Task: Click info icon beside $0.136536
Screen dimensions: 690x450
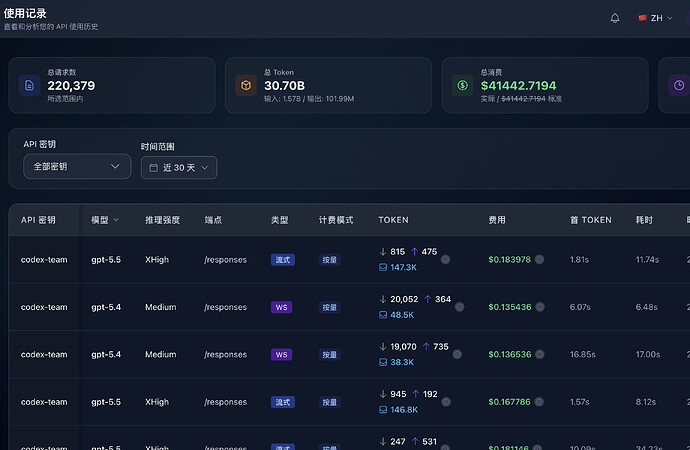Action: pyautogui.click(x=540, y=355)
